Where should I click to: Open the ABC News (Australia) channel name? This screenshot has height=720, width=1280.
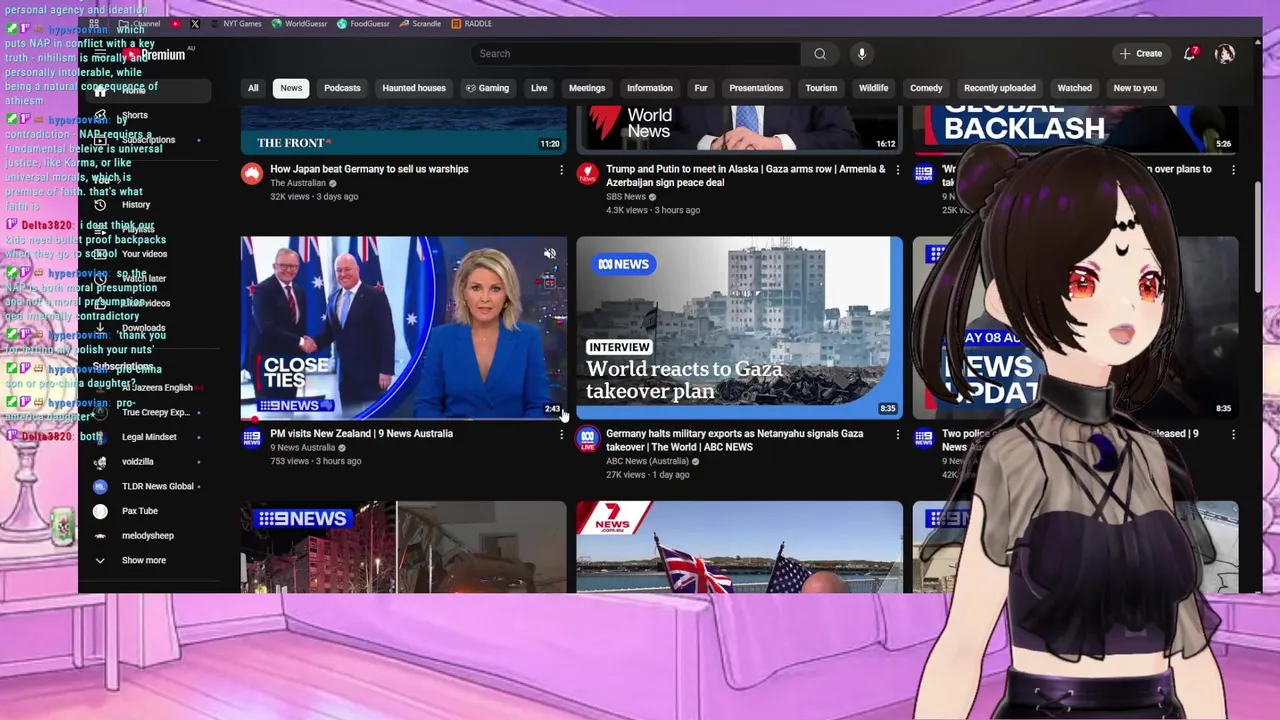647,461
